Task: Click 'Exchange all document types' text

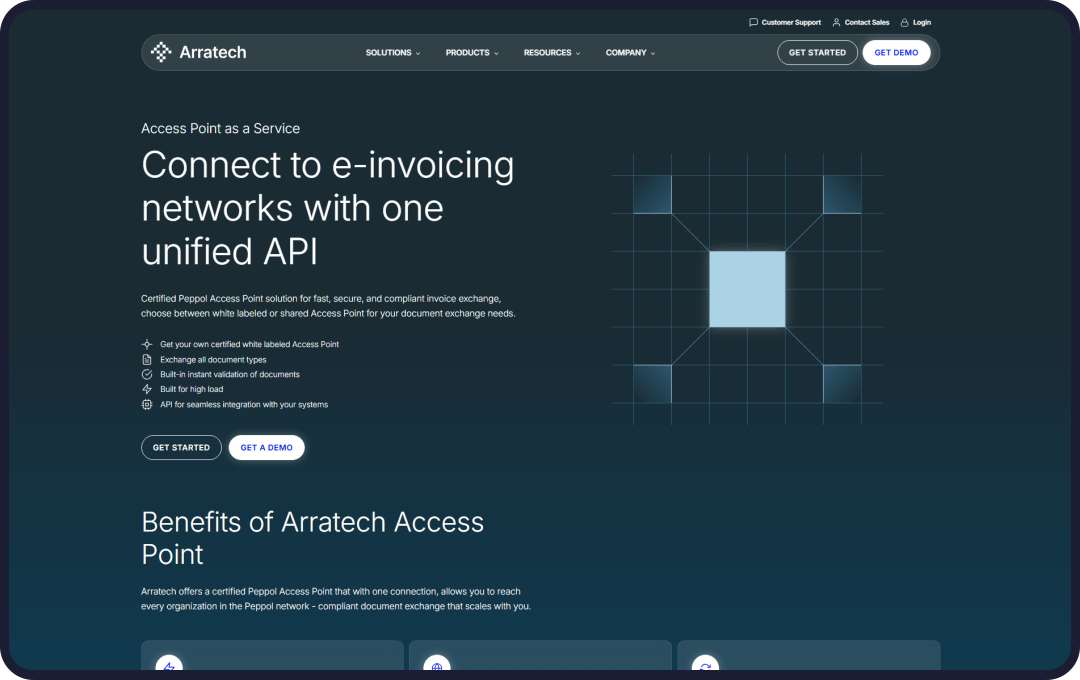Action: pos(213,360)
